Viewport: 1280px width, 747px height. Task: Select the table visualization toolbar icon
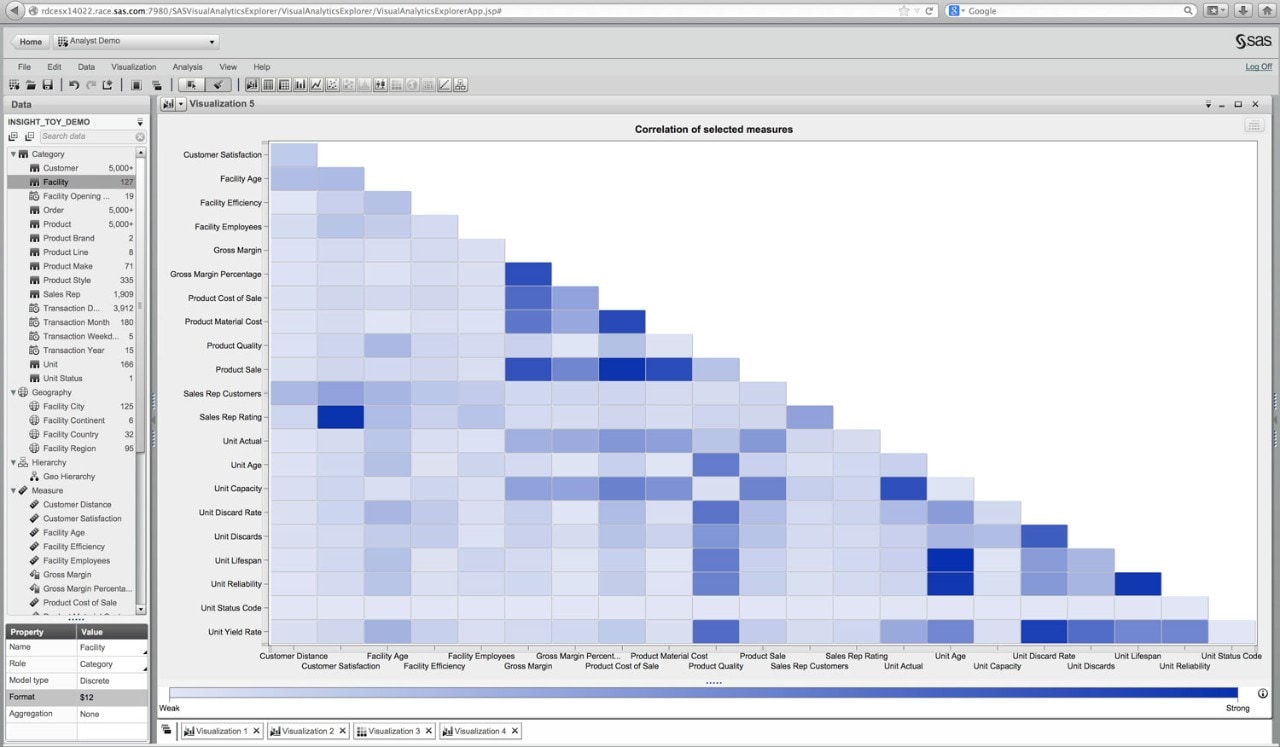pos(268,85)
